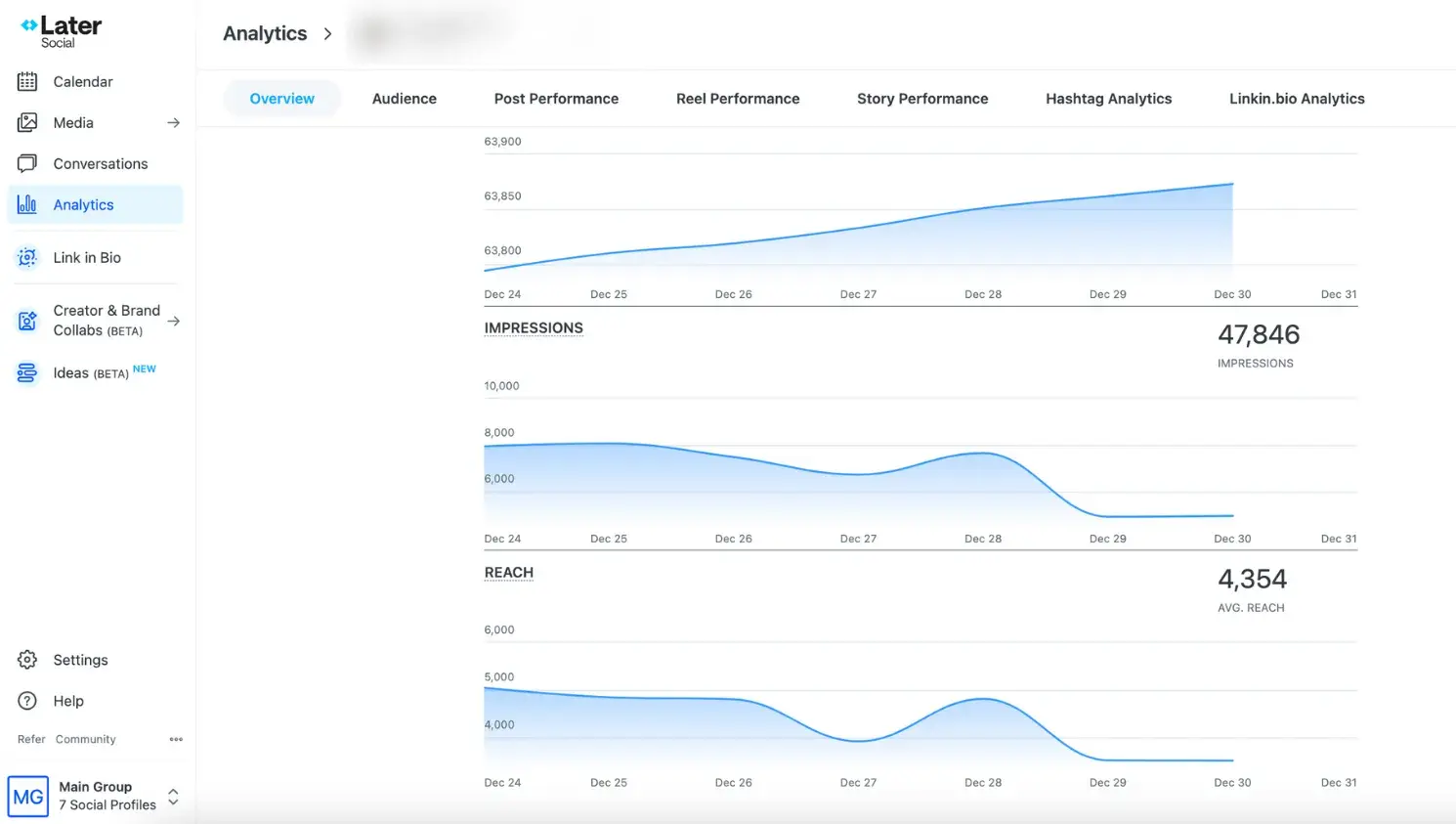This screenshot has height=824, width=1456.
Task: Select the Media icon in sidebar
Action: [27, 122]
